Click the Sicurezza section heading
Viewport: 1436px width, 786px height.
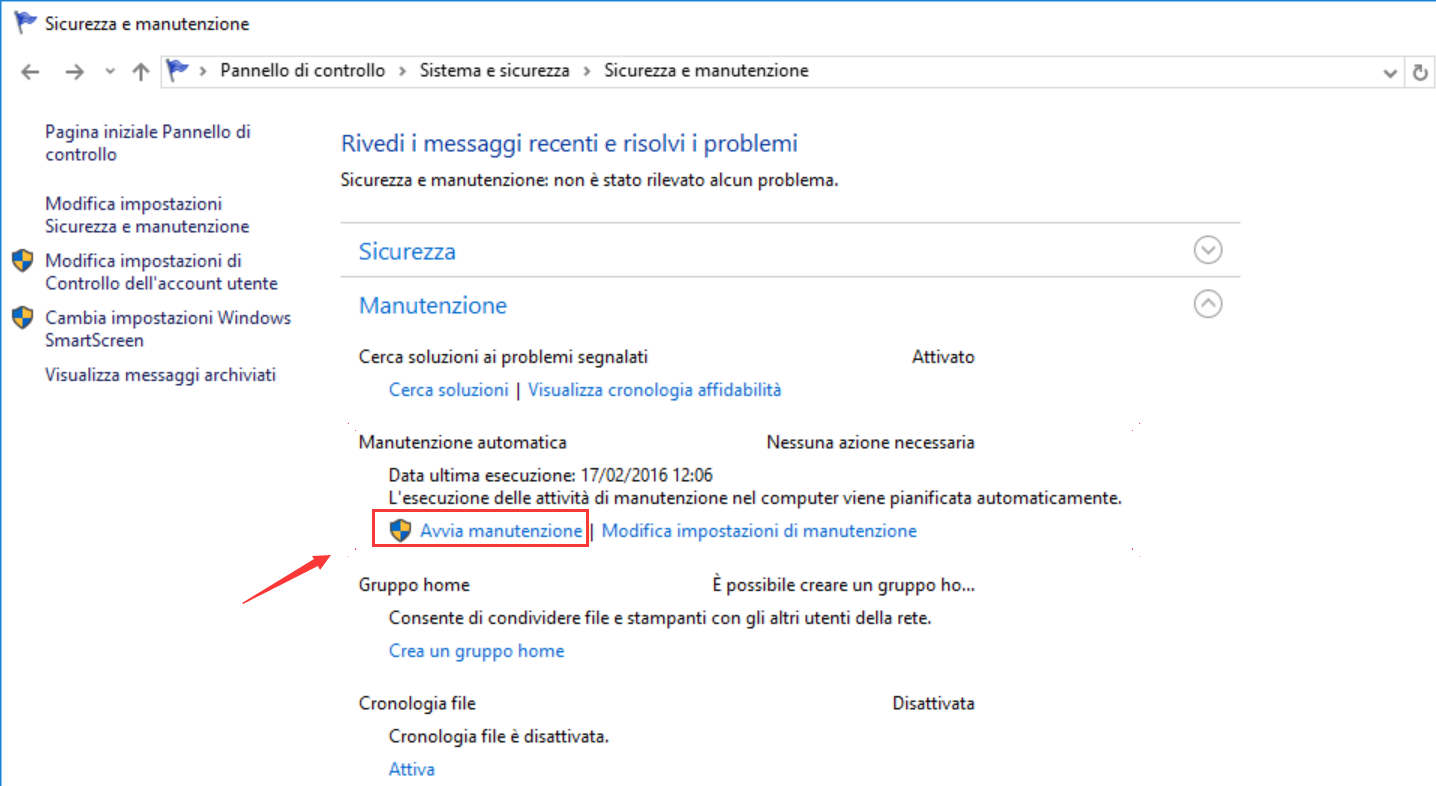407,251
